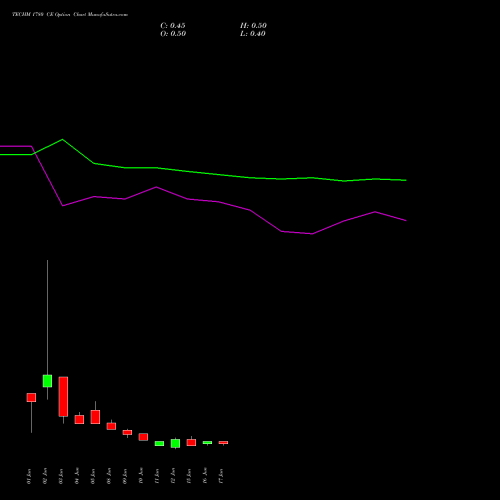Click the 05 date label on x-axis
Image resolution: width=500 pixels, height=500 pixels.
click(x=93, y=476)
